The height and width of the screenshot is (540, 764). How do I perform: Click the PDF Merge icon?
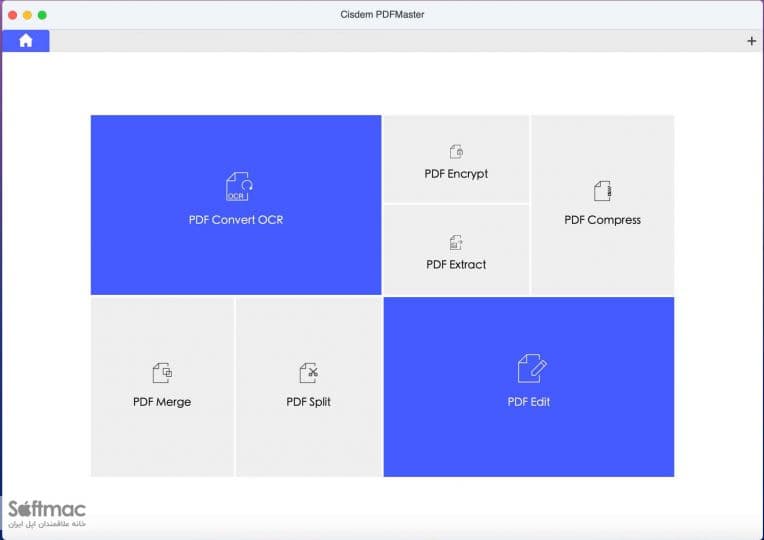tap(162, 373)
